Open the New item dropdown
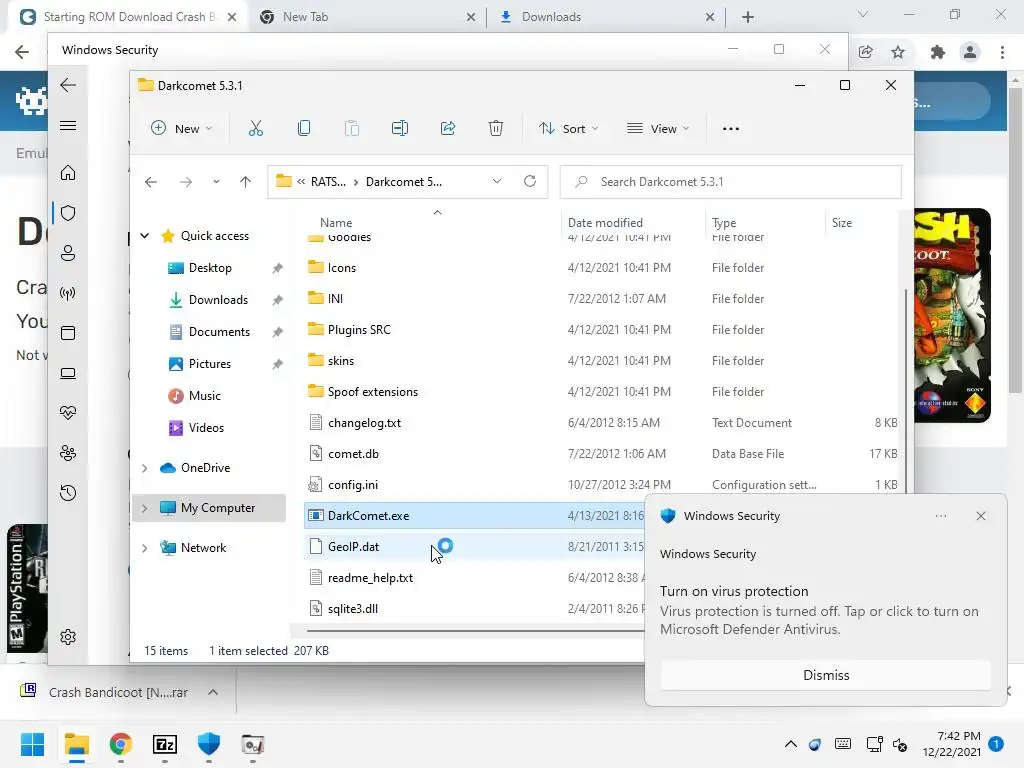Viewport: 1024px width, 768px height. [182, 129]
